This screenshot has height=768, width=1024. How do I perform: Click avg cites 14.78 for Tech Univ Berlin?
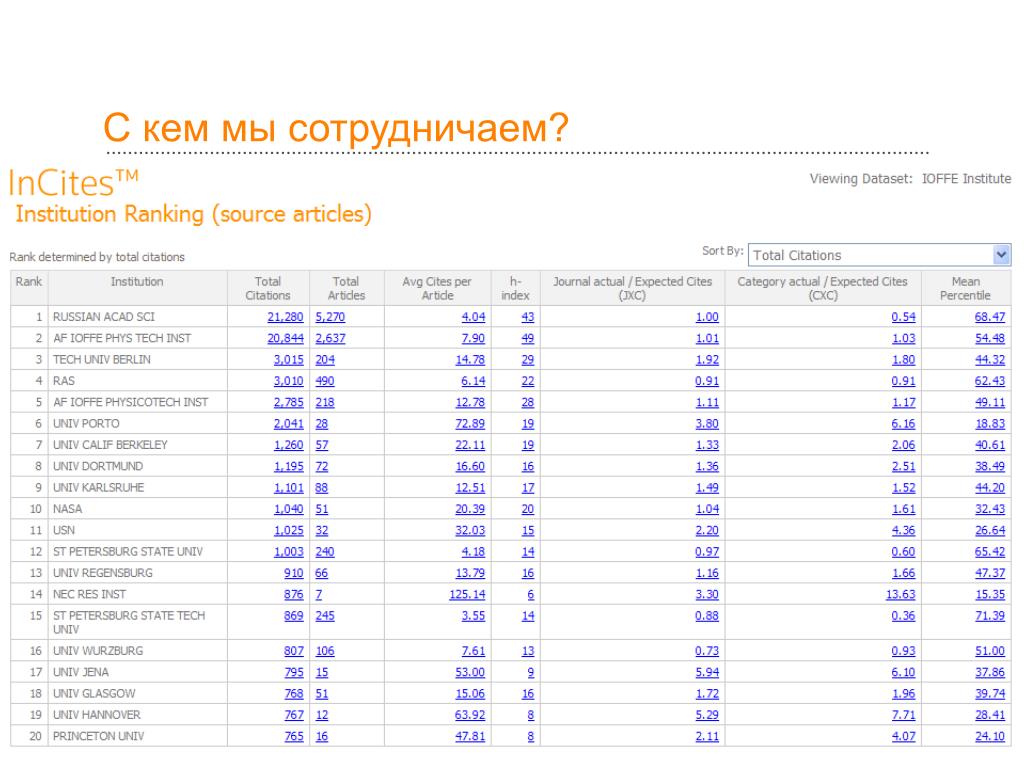coord(470,360)
